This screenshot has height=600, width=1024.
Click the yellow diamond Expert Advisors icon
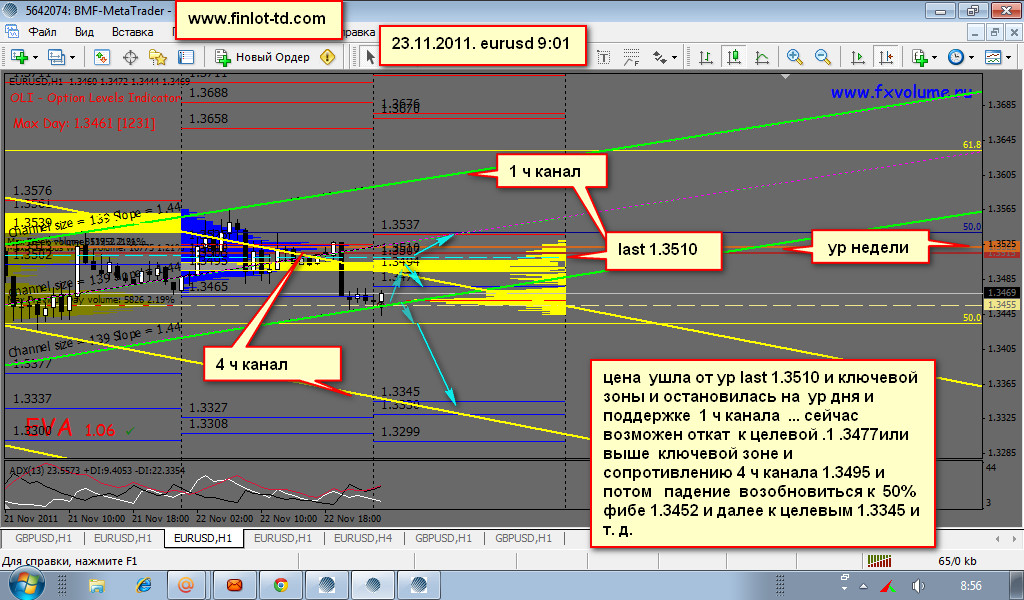coord(328,57)
